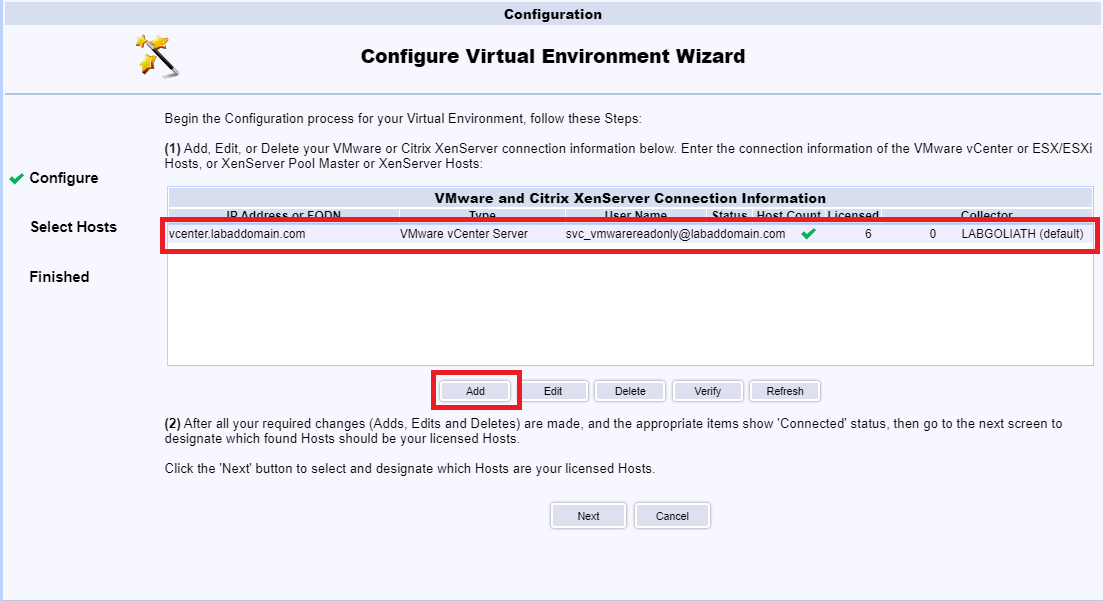Go to the Configure wizard step
This screenshot has height=601, width=1103.
(x=64, y=178)
